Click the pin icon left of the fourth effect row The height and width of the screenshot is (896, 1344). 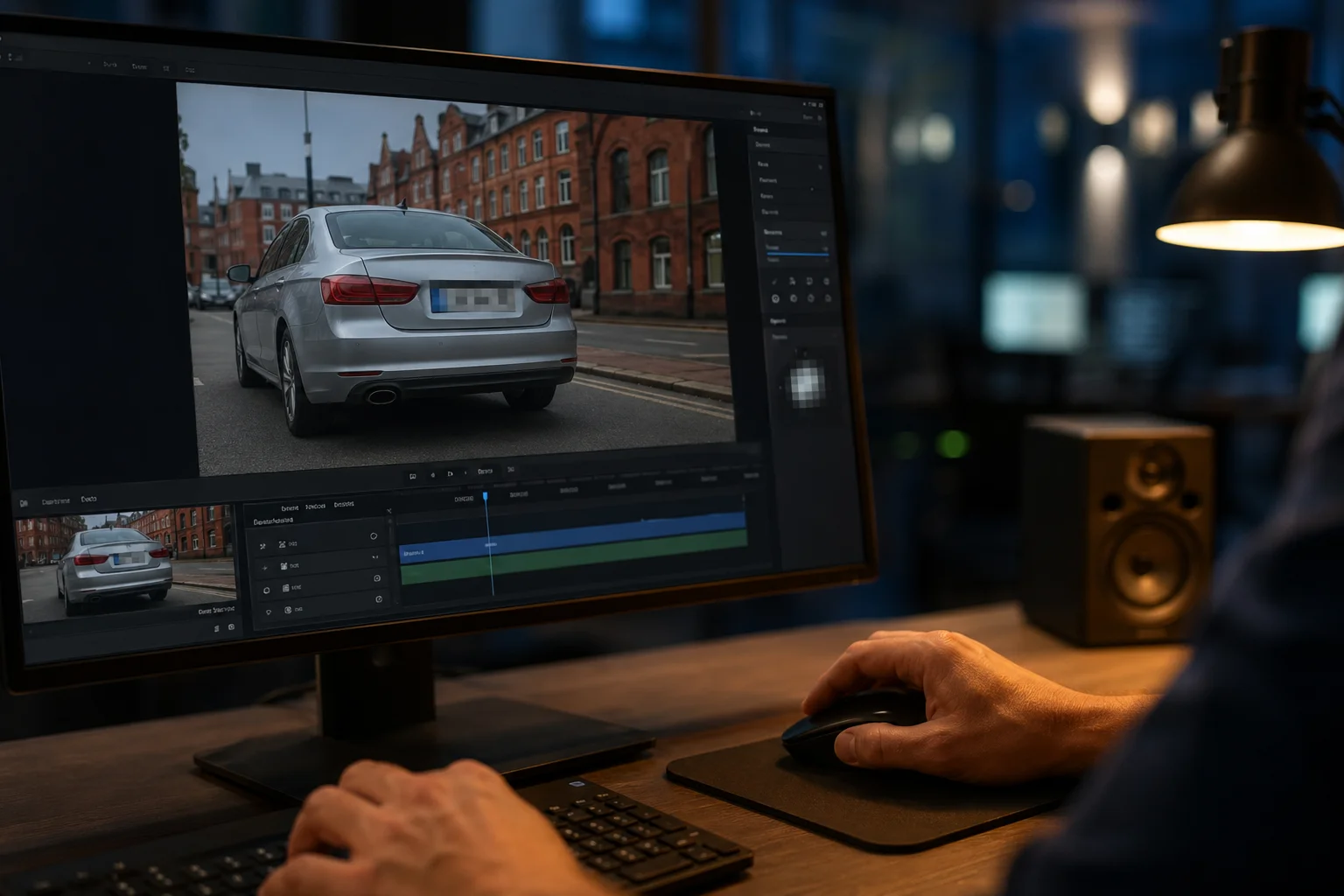tap(269, 612)
